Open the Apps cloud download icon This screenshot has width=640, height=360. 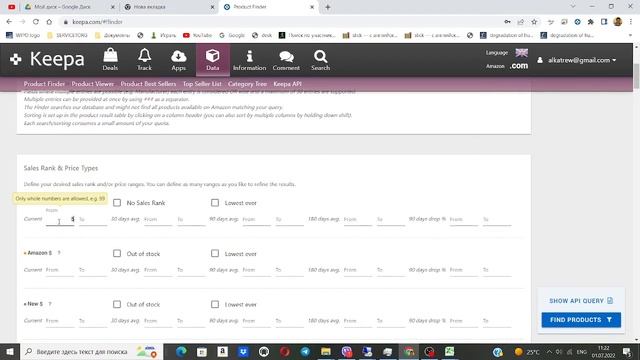click(178, 60)
